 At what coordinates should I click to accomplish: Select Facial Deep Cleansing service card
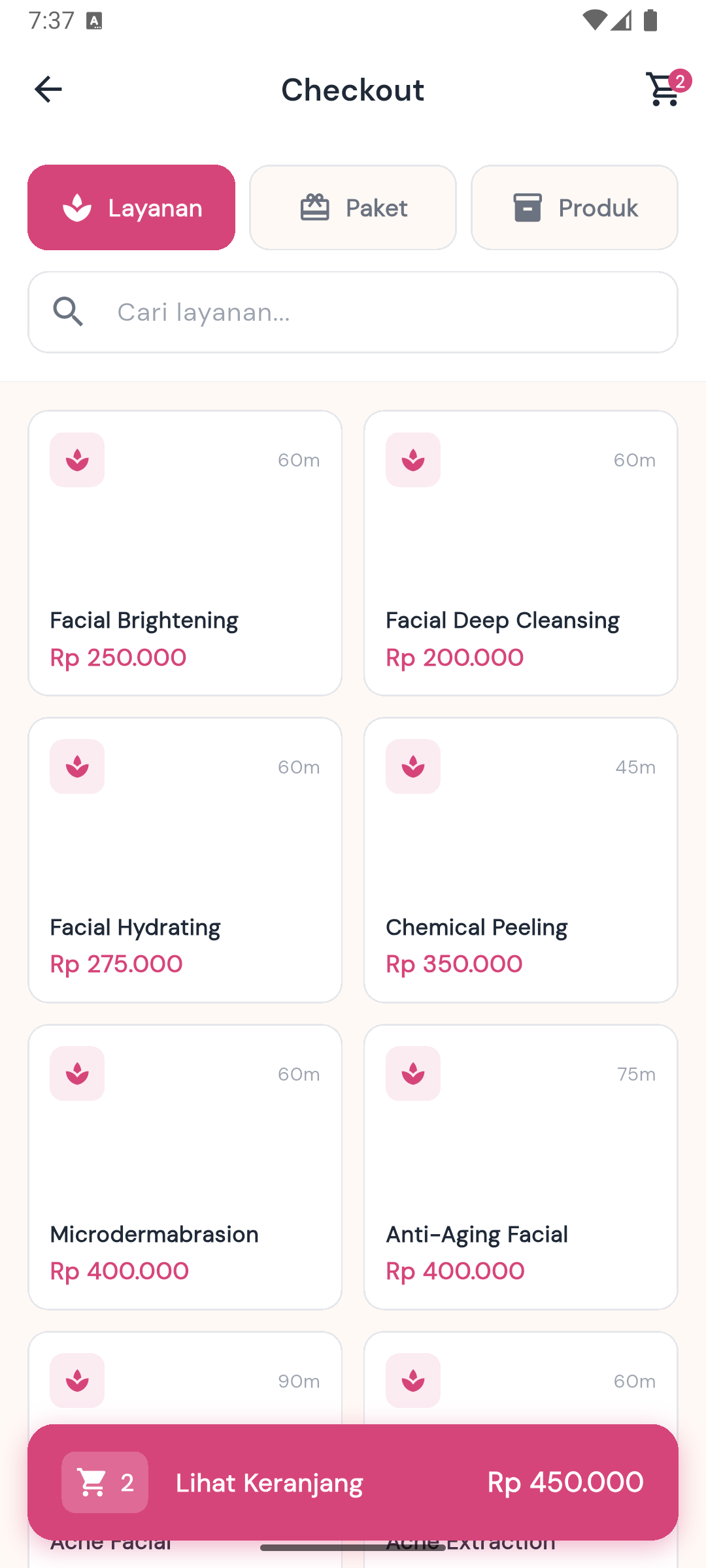coord(521,553)
